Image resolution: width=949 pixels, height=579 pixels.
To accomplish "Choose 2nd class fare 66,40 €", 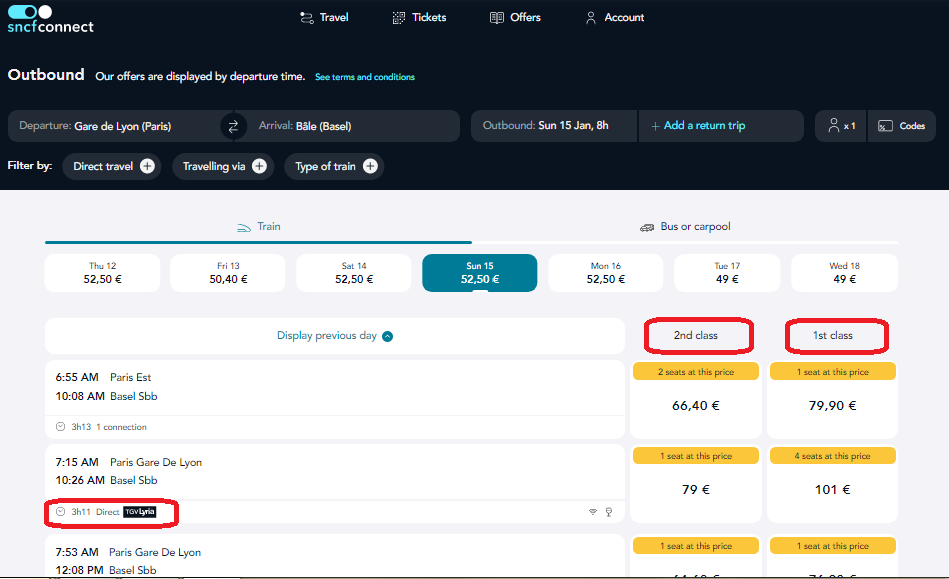I will (x=696, y=399).
